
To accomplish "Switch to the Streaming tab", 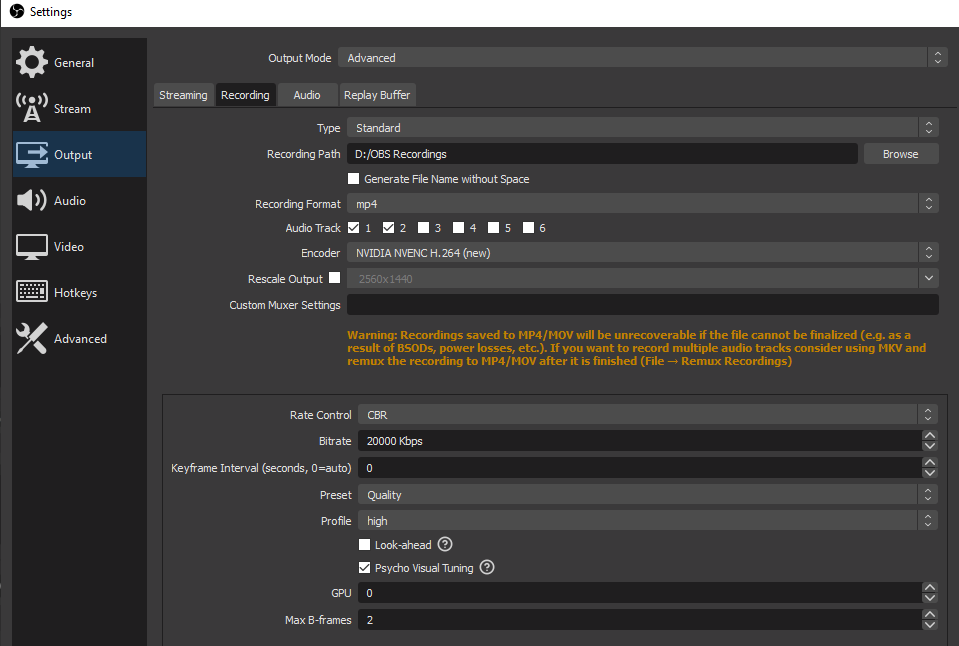I will tap(183, 95).
